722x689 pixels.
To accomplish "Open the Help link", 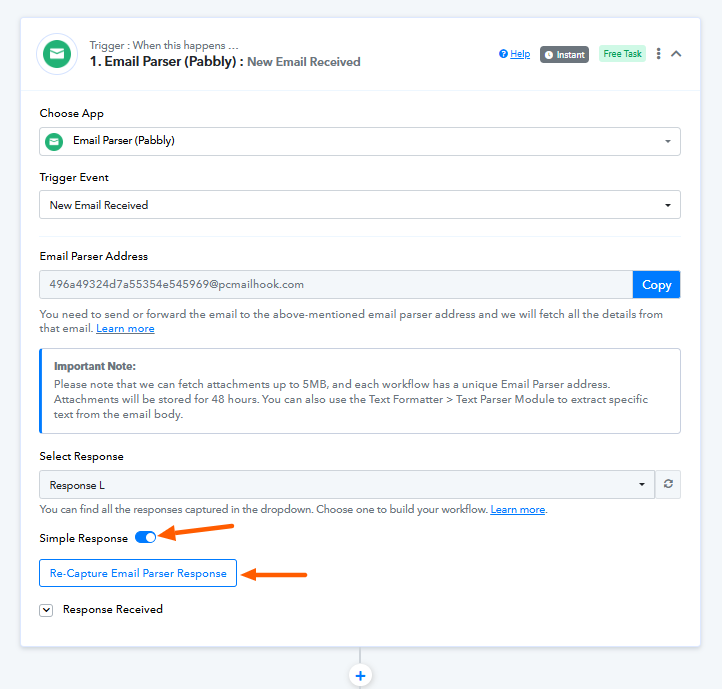I will [520, 54].
